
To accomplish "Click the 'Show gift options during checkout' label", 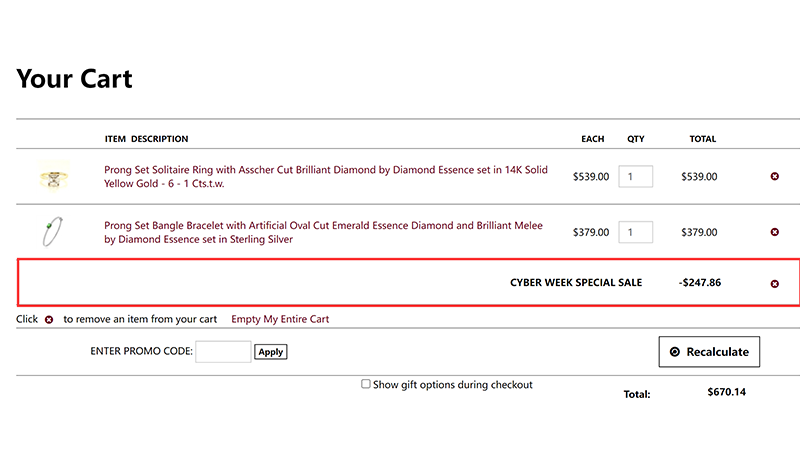I will (x=452, y=385).
